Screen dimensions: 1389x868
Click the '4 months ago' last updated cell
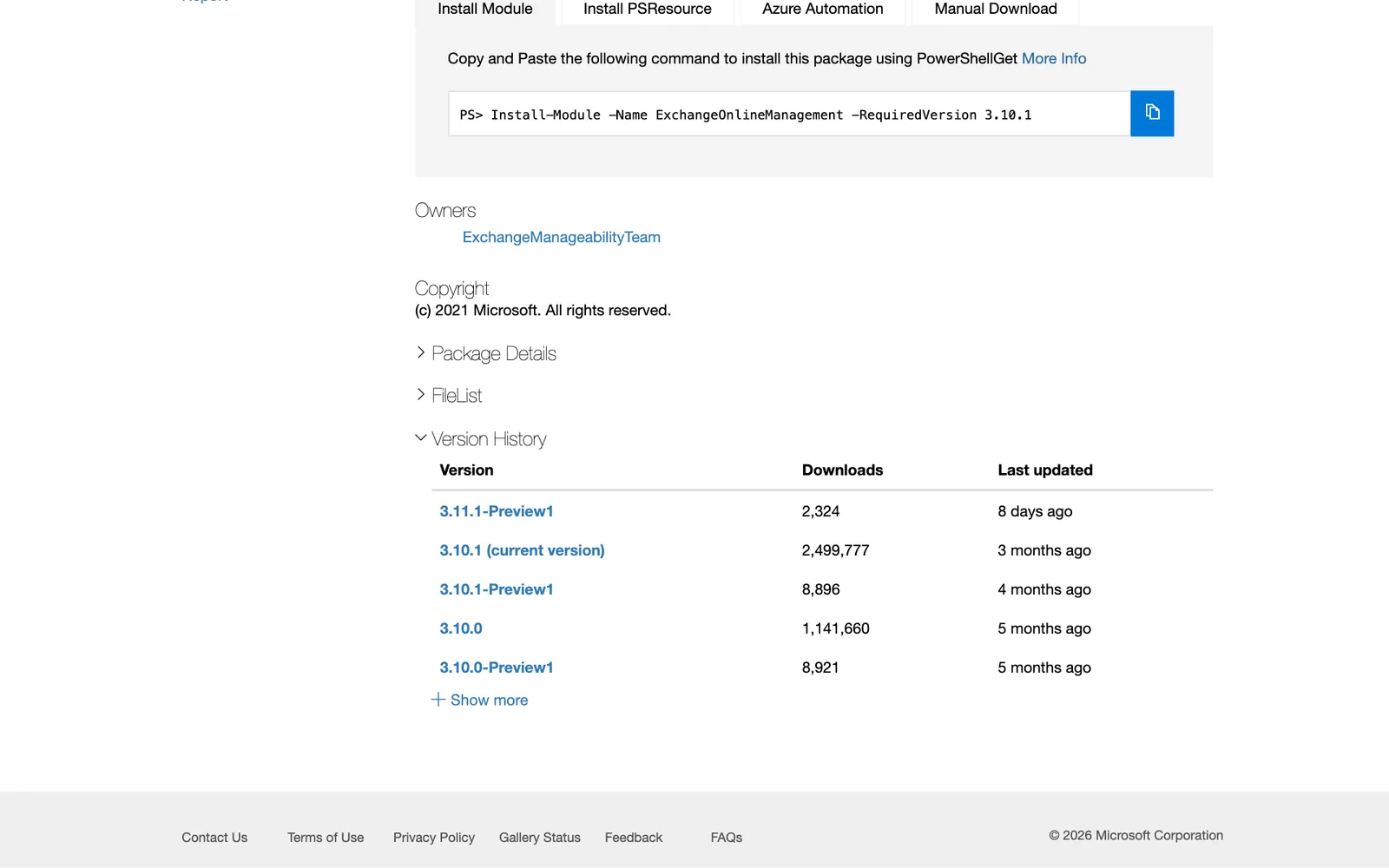(1044, 589)
